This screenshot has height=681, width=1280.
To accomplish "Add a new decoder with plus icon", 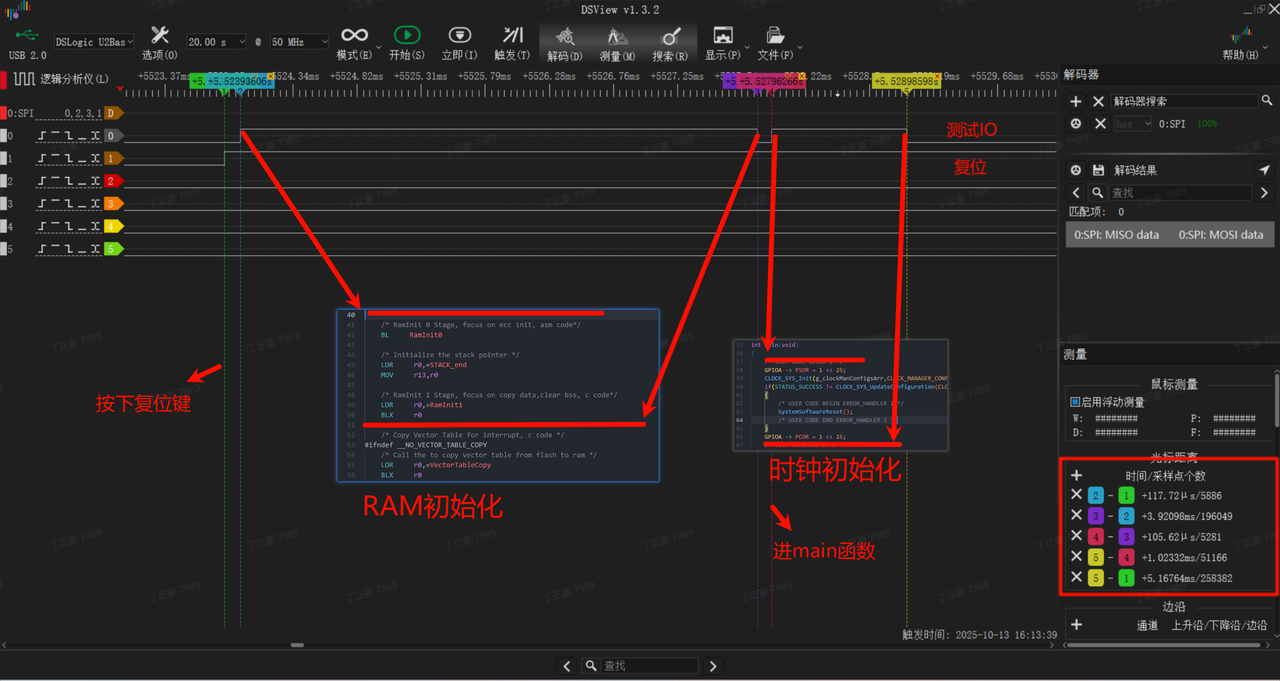I will (1076, 101).
